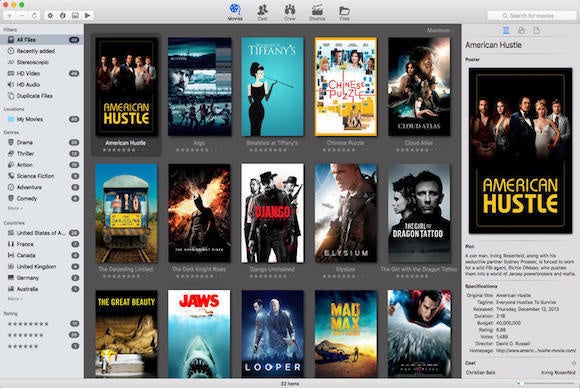Select the file tab in inspector
Image resolution: width=580 pixels, height=388 pixels.
(536, 30)
